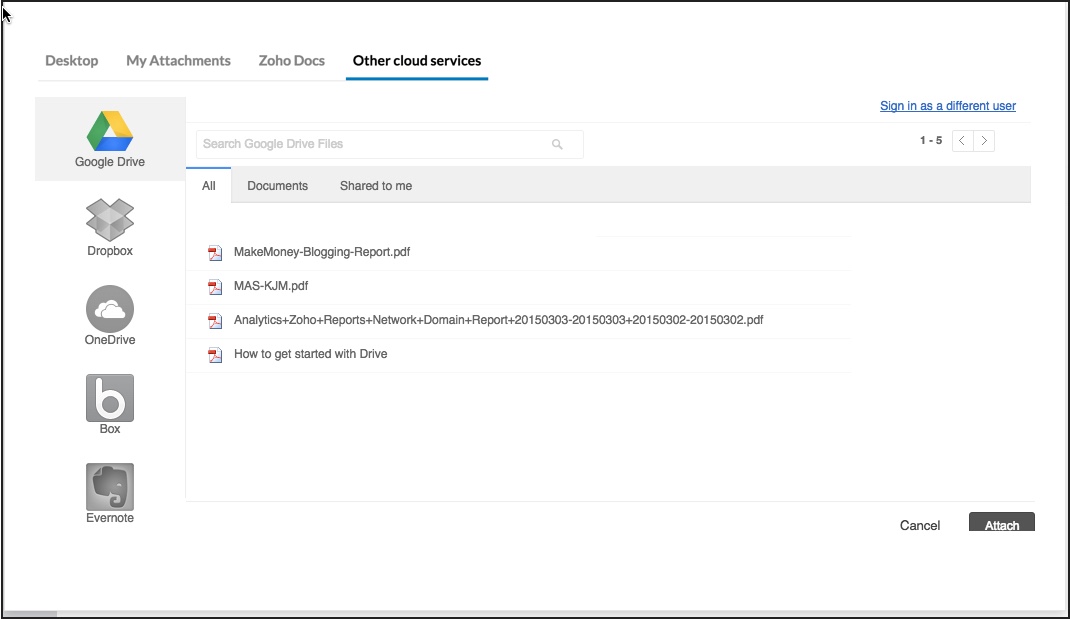Focus the Search Google Drive Files field

click(x=375, y=144)
